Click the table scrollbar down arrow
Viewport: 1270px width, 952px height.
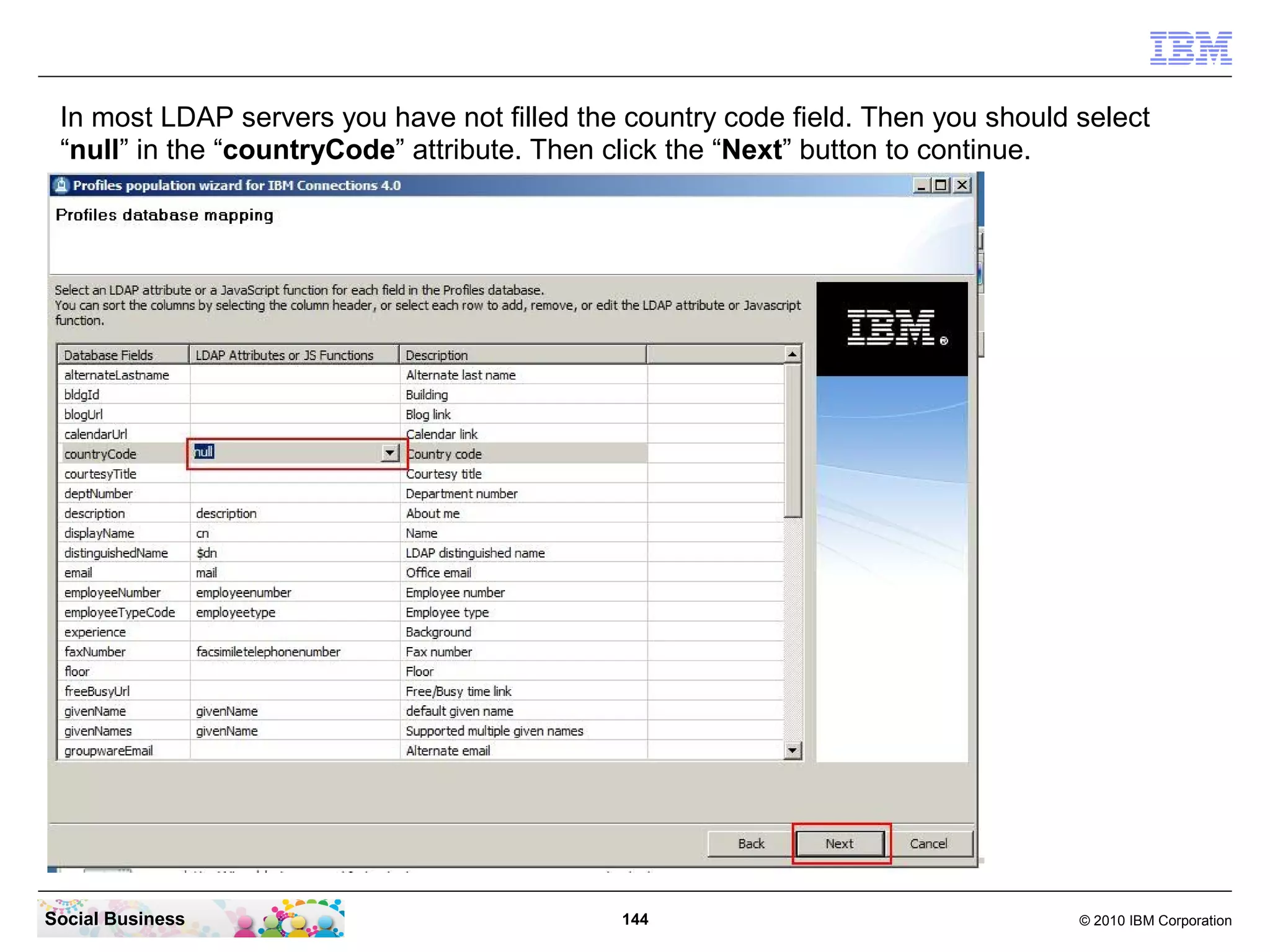pos(793,751)
